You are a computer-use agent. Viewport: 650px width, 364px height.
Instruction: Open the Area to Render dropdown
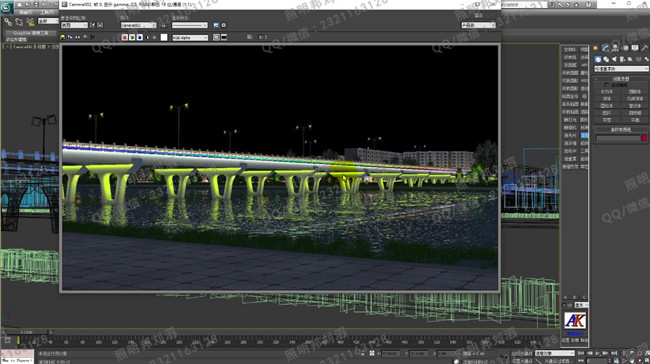click(x=74, y=25)
